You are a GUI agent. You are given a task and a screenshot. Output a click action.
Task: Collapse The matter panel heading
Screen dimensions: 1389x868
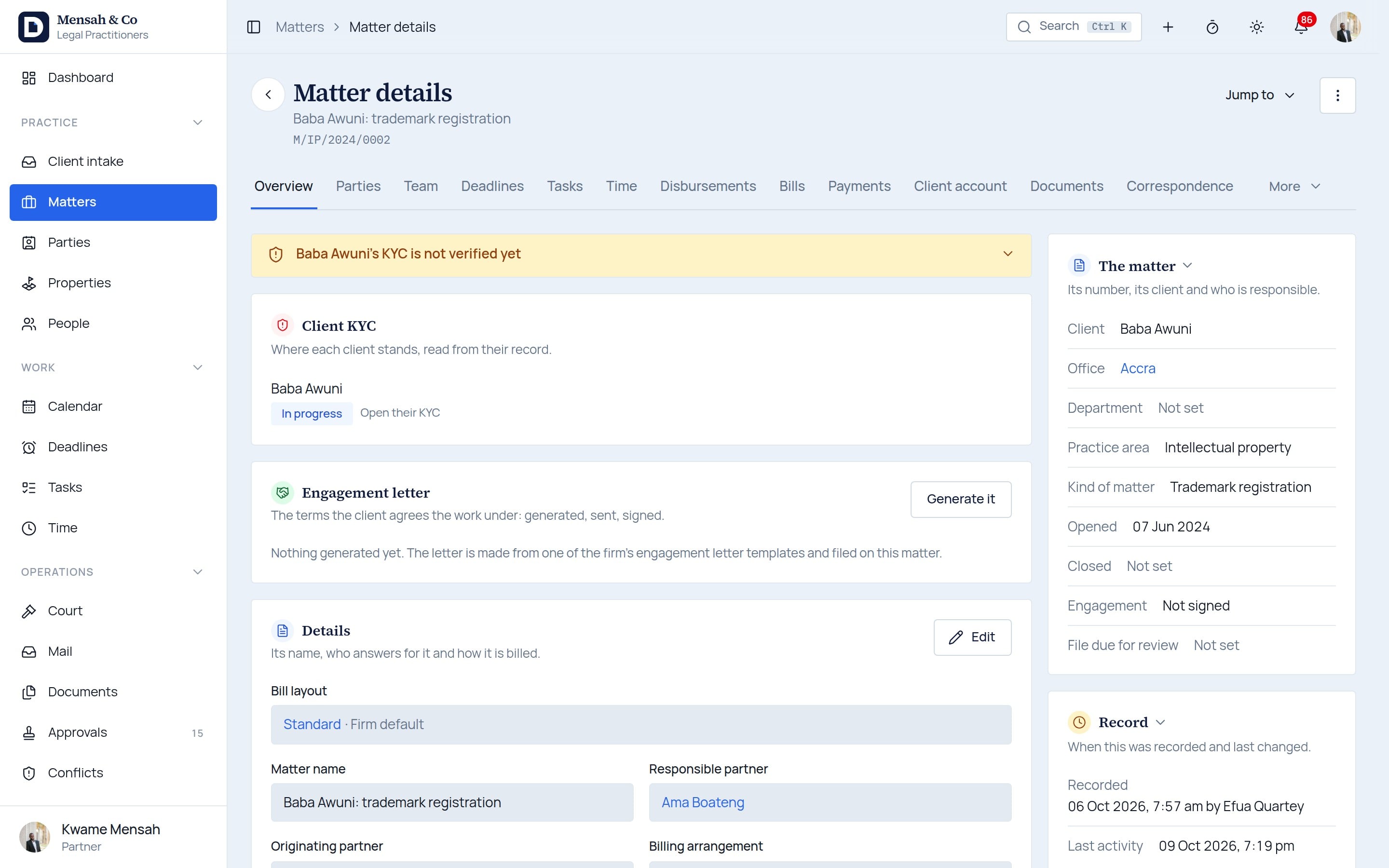click(x=1145, y=266)
